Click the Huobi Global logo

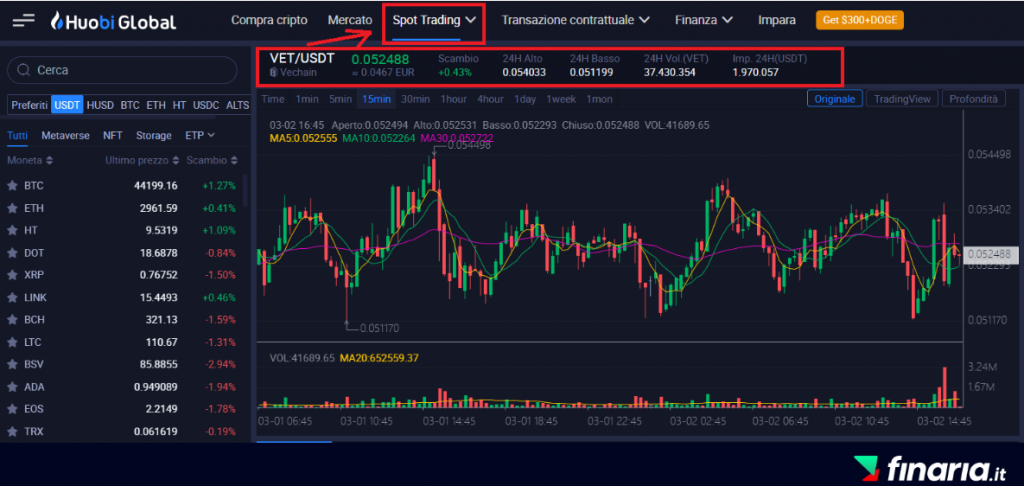click(x=113, y=22)
